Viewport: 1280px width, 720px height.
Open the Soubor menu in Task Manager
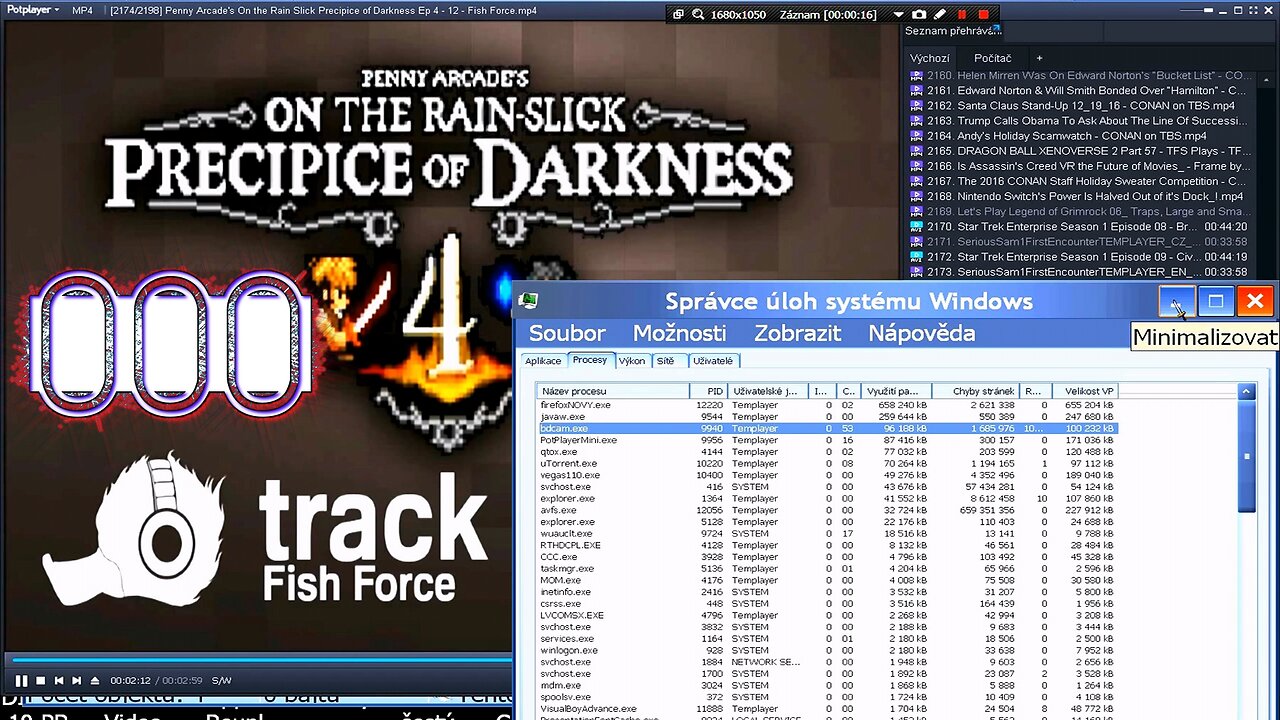click(567, 333)
